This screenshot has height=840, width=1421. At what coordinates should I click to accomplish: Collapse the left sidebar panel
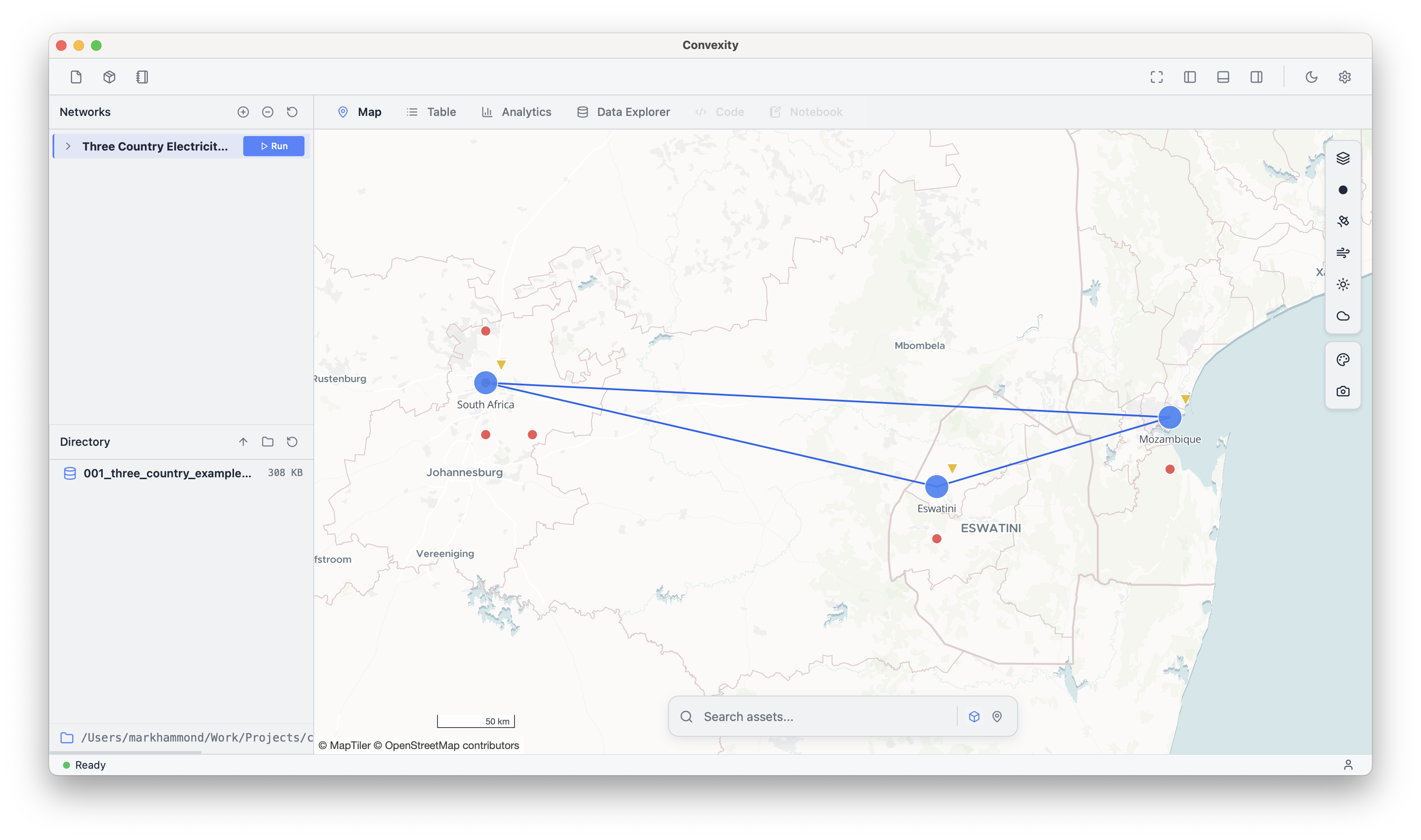[x=1189, y=77]
